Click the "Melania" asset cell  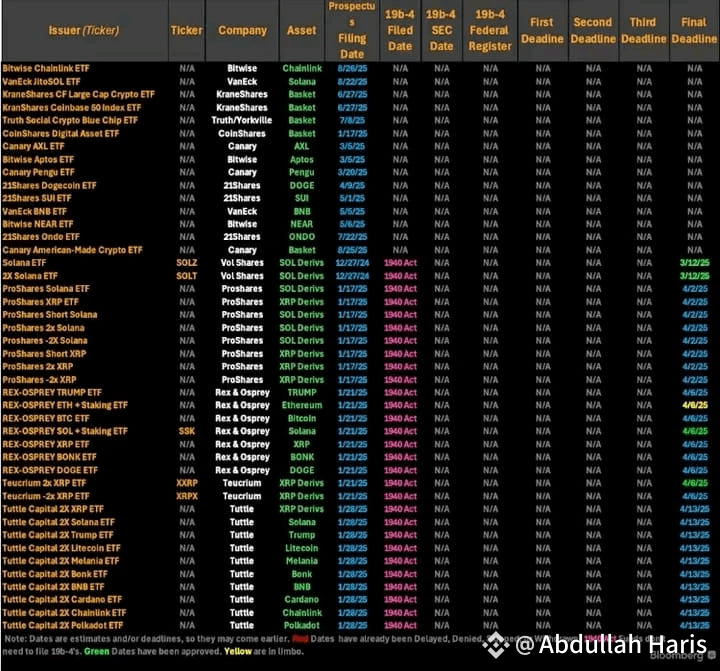(302, 561)
